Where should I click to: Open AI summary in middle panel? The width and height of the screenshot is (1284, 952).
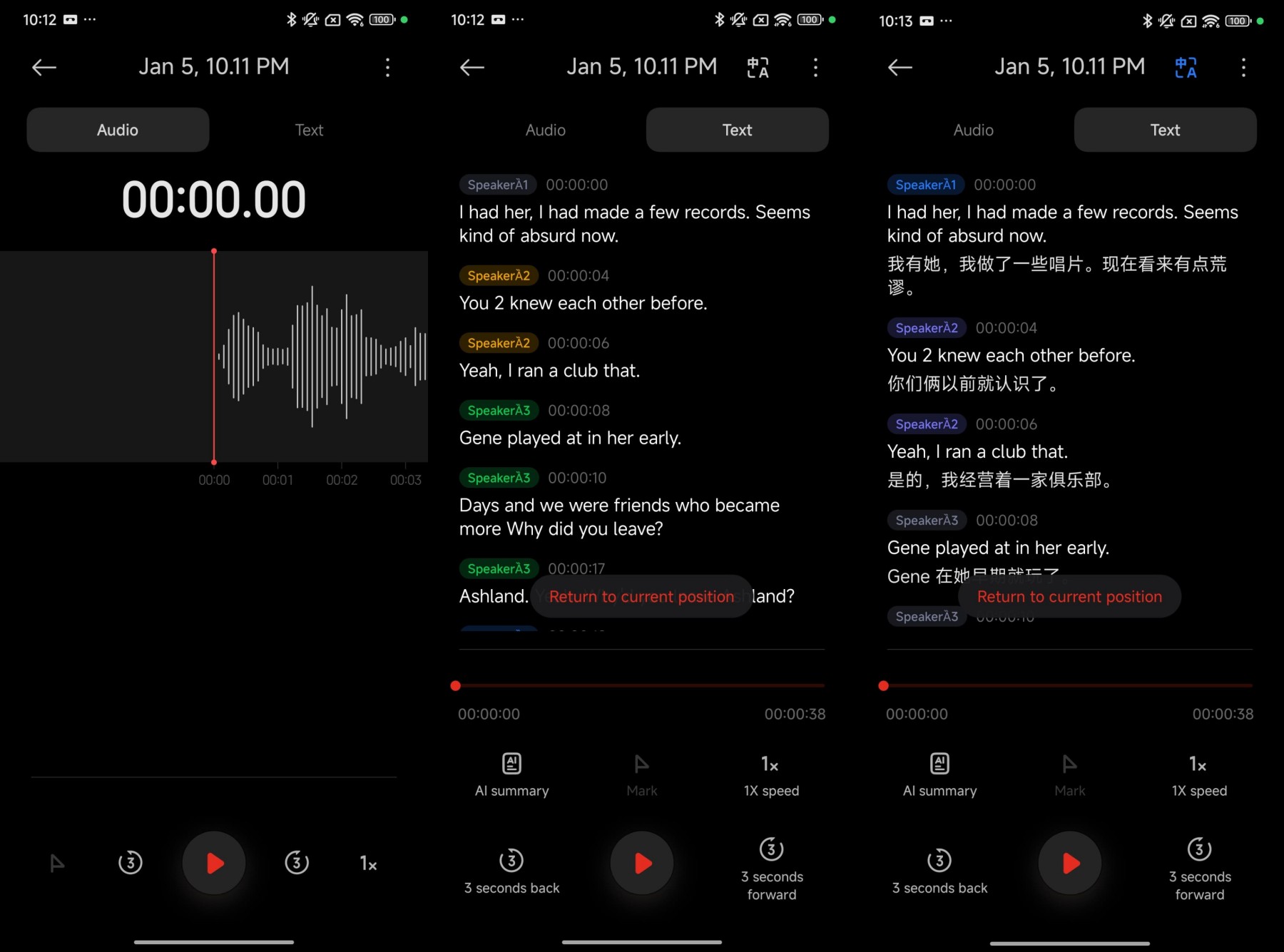pos(512,774)
